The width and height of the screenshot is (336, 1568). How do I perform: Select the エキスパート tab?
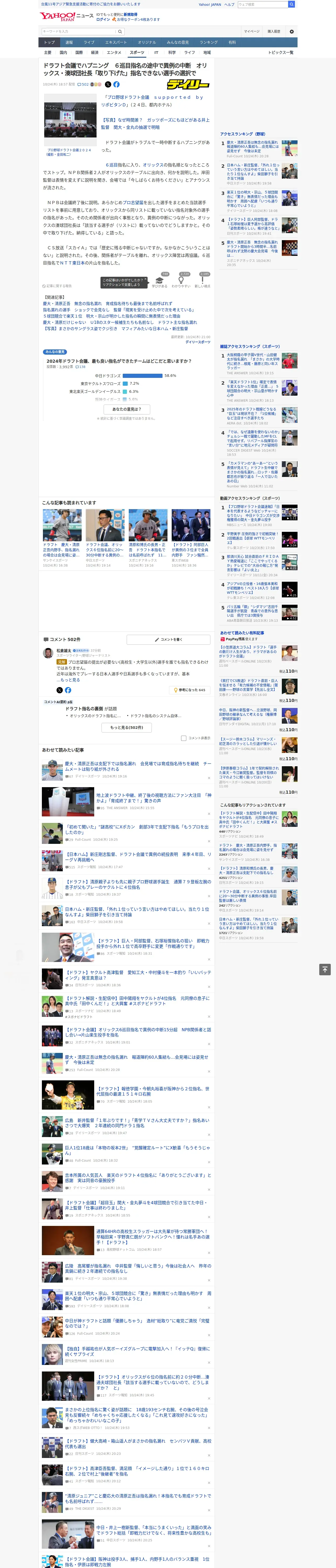(x=116, y=43)
